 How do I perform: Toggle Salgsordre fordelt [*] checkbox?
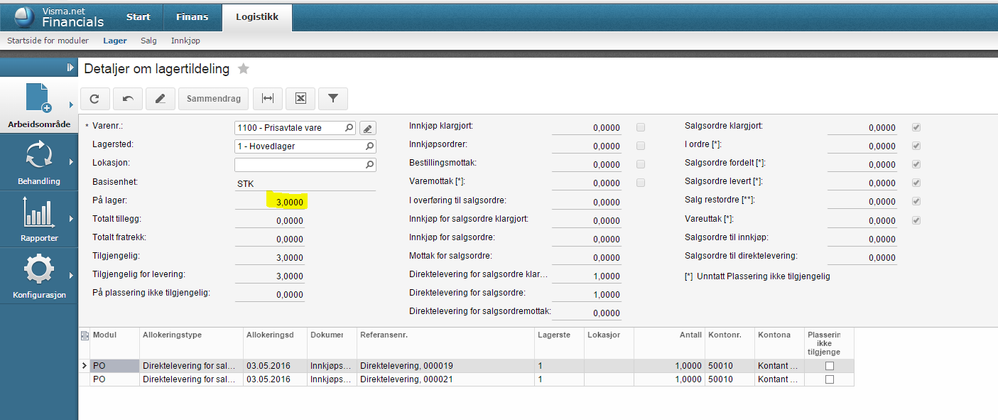click(x=916, y=164)
